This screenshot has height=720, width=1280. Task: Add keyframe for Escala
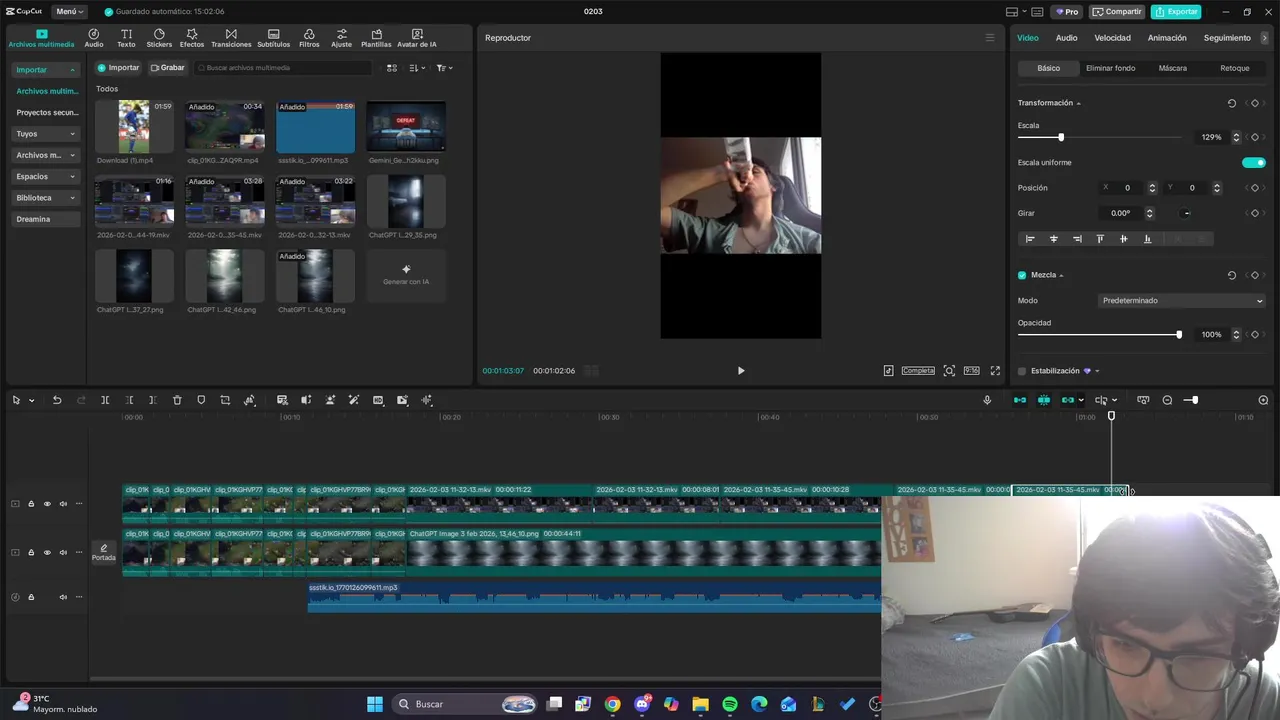pyautogui.click(x=1255, y=137)
